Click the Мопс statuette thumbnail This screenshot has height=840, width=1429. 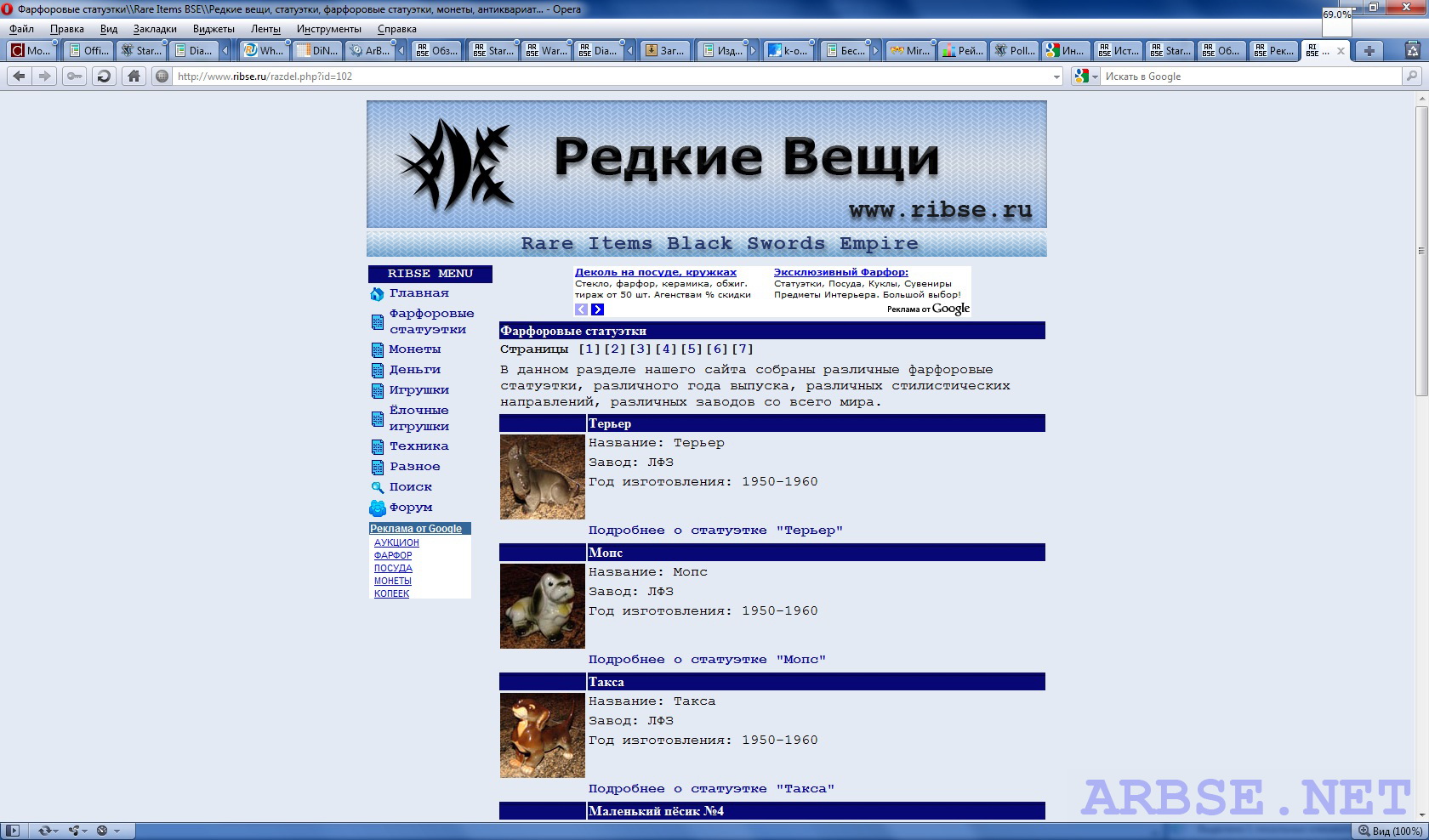point(543,606)
